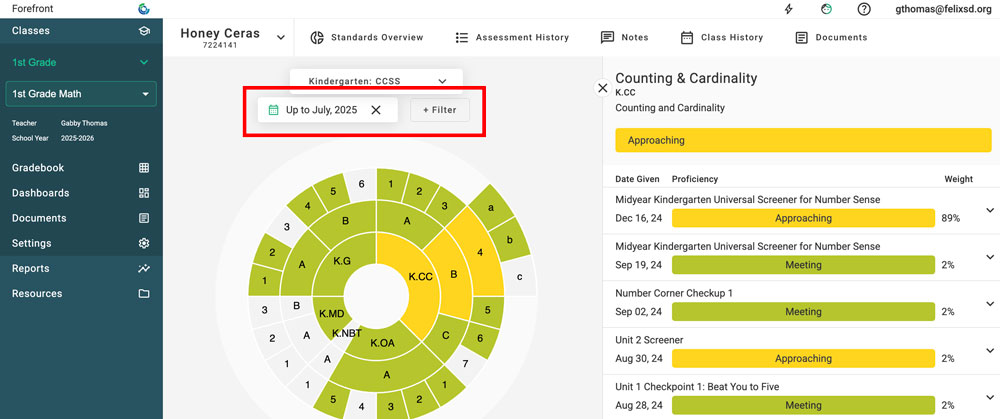This screenshot has width=1000, height=419.
Task: Close the Counting & Cardinality panel
Action: pos(603,88)
